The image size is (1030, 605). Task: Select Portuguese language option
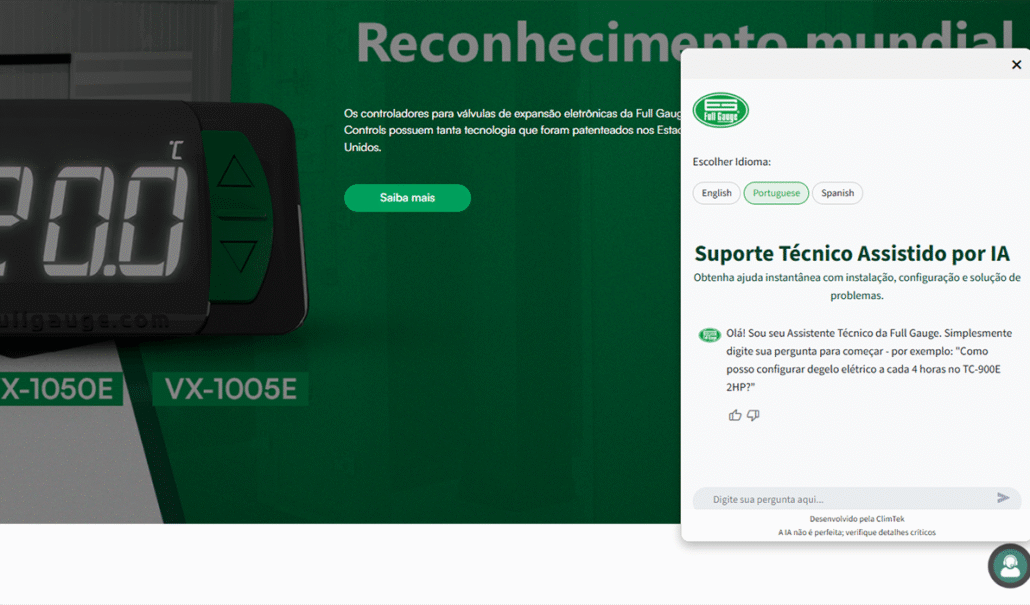click(776, 193)
